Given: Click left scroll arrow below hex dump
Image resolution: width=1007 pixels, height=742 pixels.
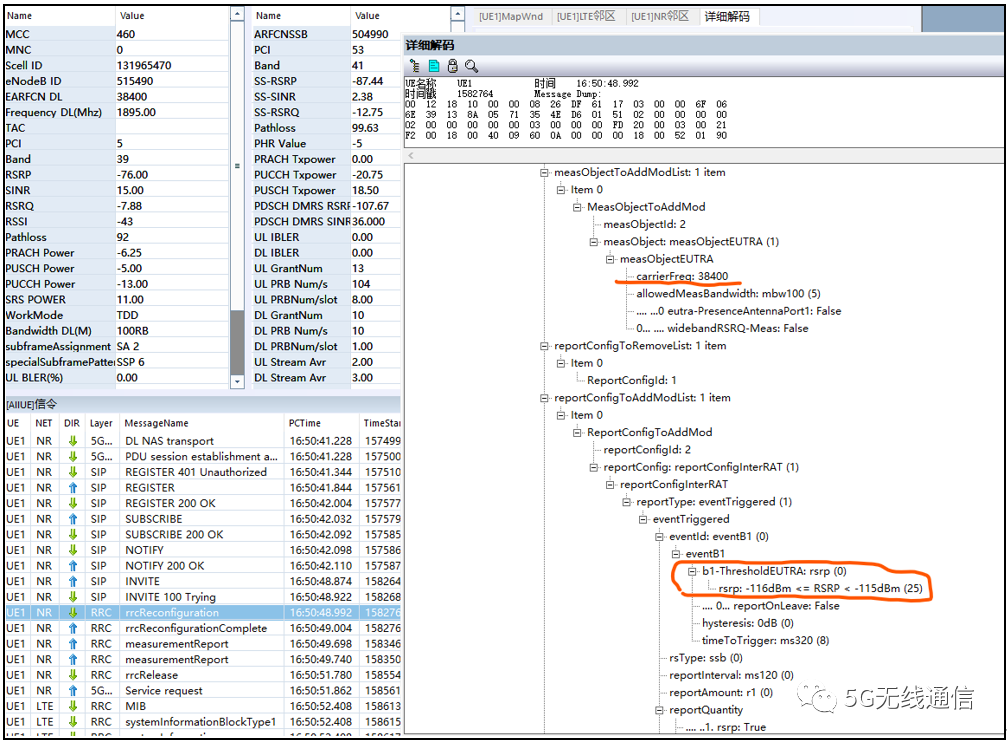Looking at the screenshot, I should 411,155.
